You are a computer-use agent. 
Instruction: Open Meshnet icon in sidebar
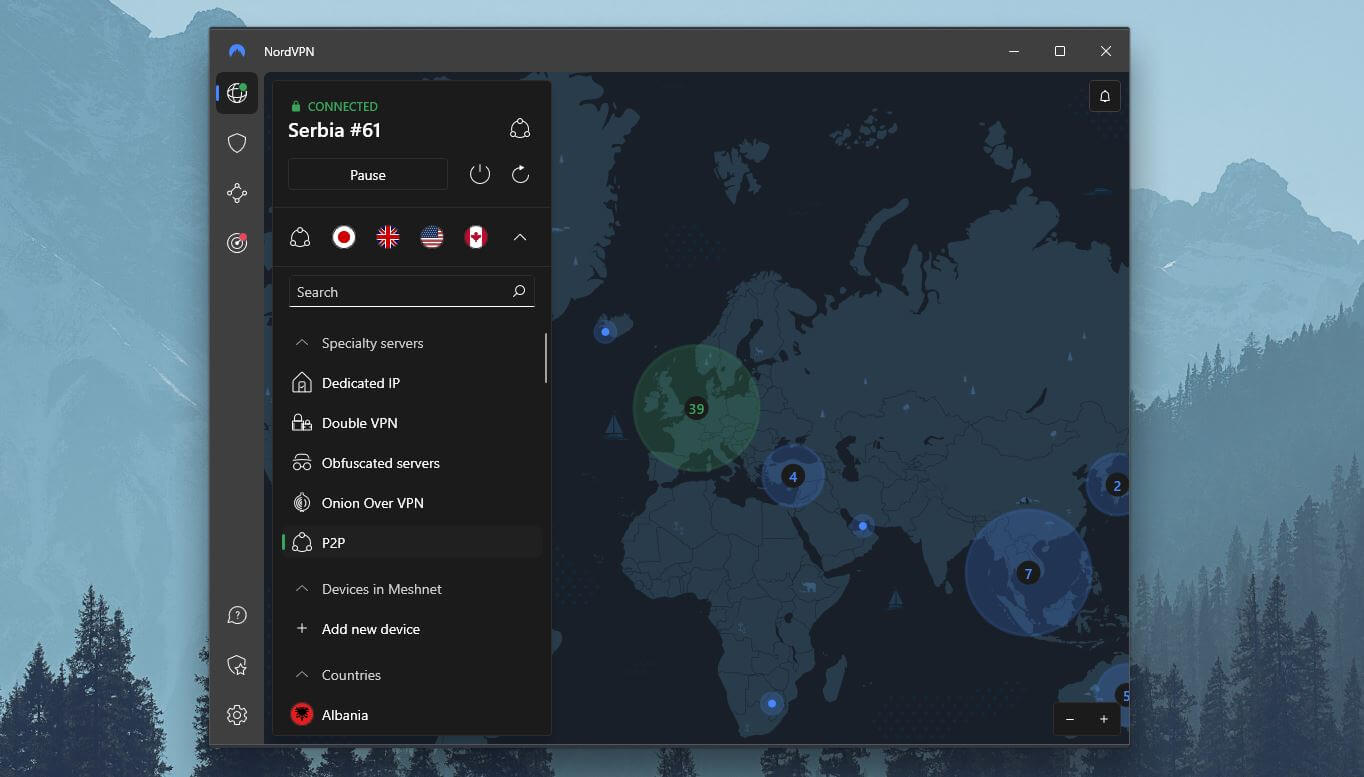(237, 193)
